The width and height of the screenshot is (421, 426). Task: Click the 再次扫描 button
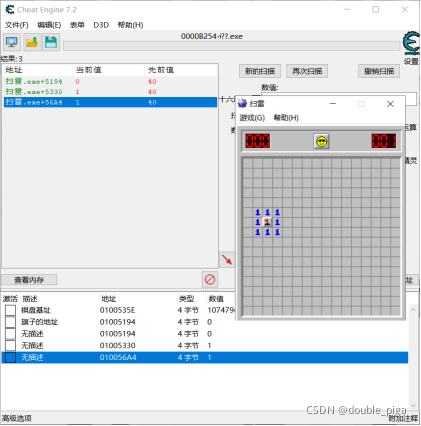(x=307, y=71)
